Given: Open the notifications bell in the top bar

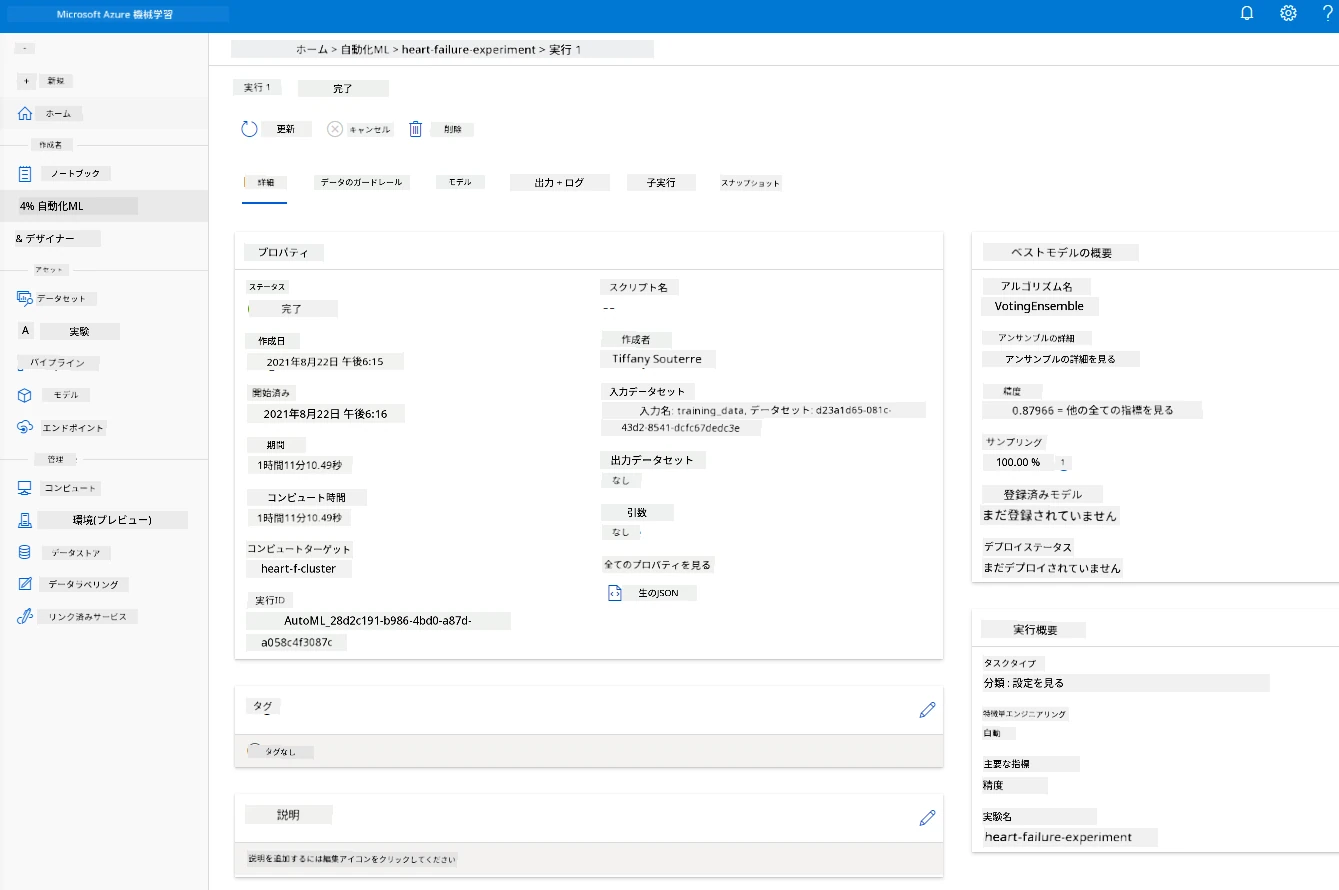Looking at the screenshot, I should tap(1246, 13).
